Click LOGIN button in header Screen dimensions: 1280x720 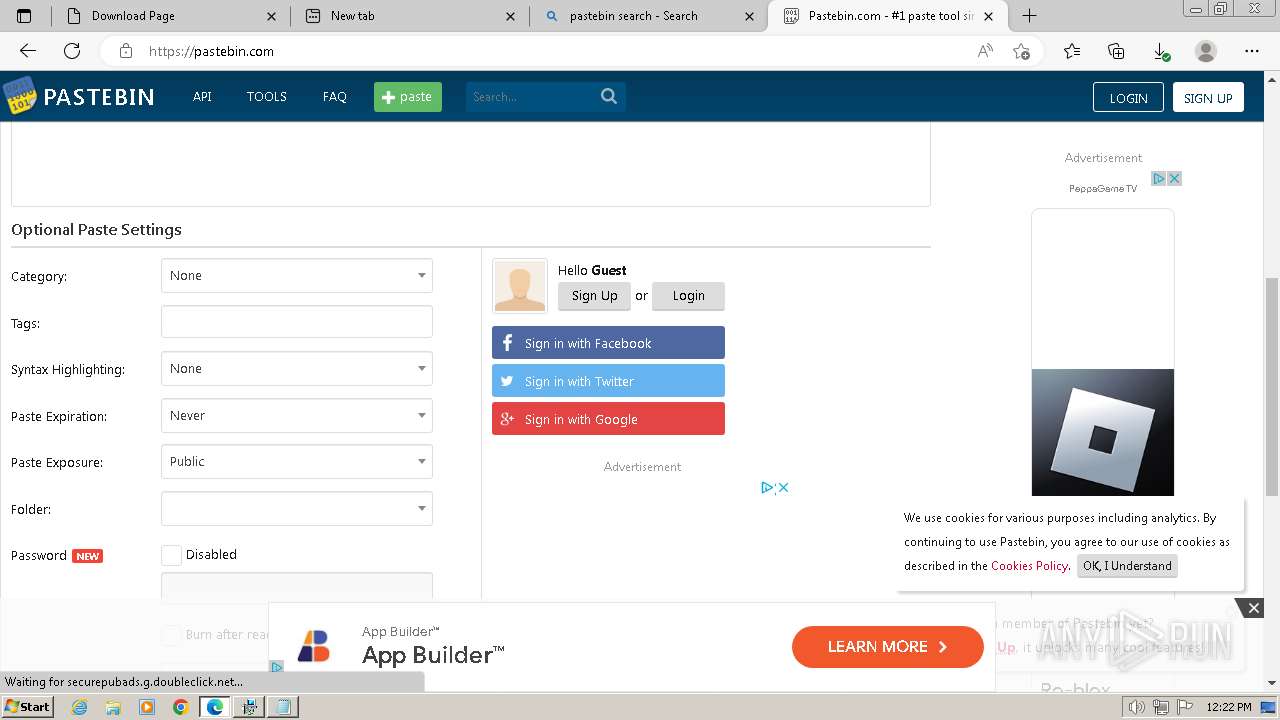[x=1128, y=97]
